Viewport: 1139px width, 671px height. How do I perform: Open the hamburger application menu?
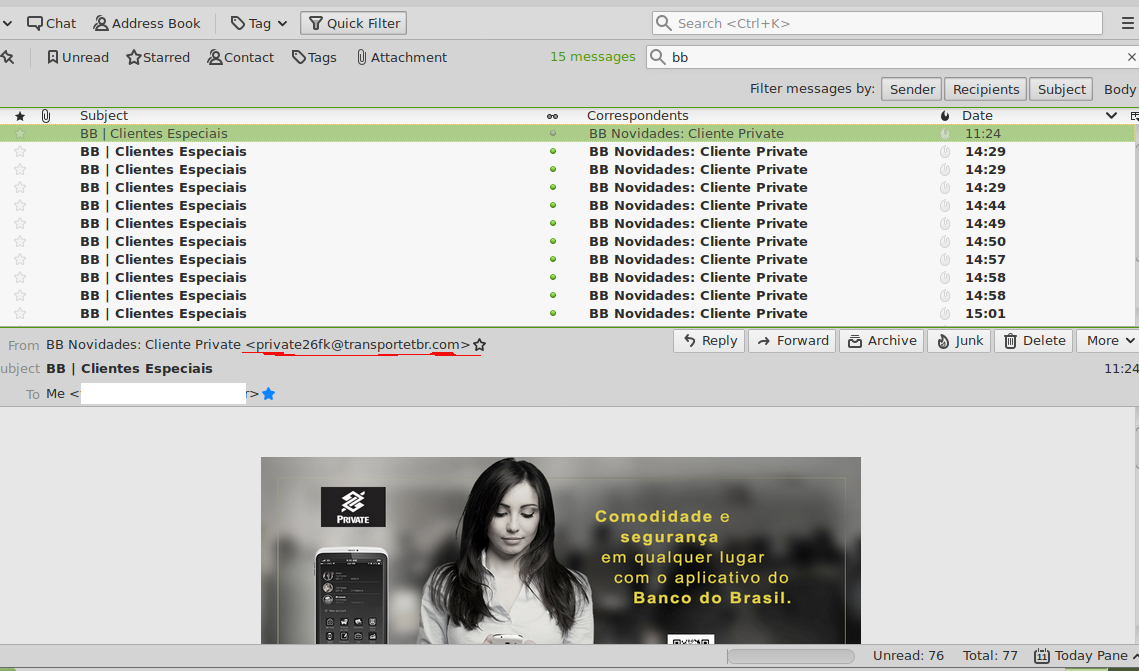[1127, 23]
